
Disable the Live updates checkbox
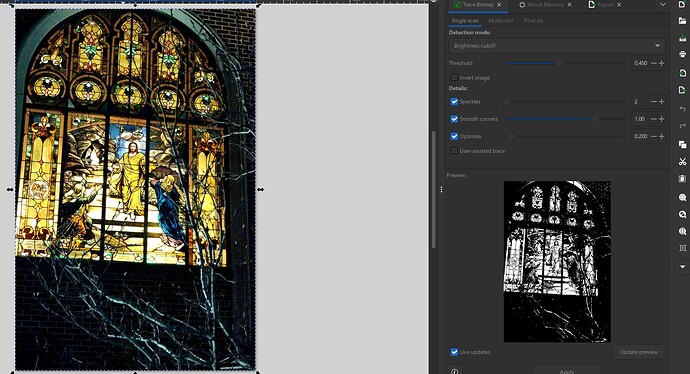[x=454, y=352]
